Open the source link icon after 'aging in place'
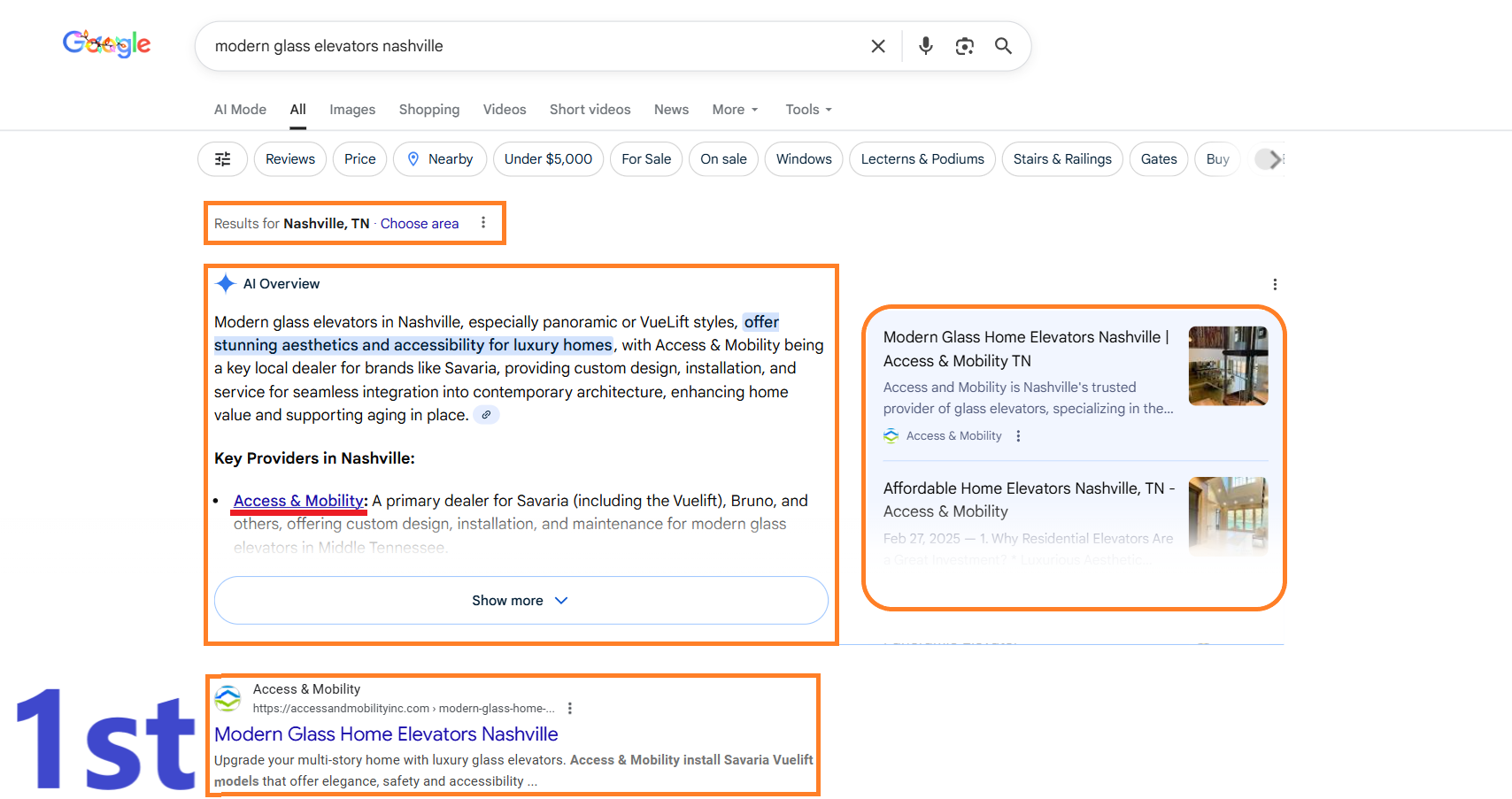This screenshot has width=1512, height=799. coord(486,415)
